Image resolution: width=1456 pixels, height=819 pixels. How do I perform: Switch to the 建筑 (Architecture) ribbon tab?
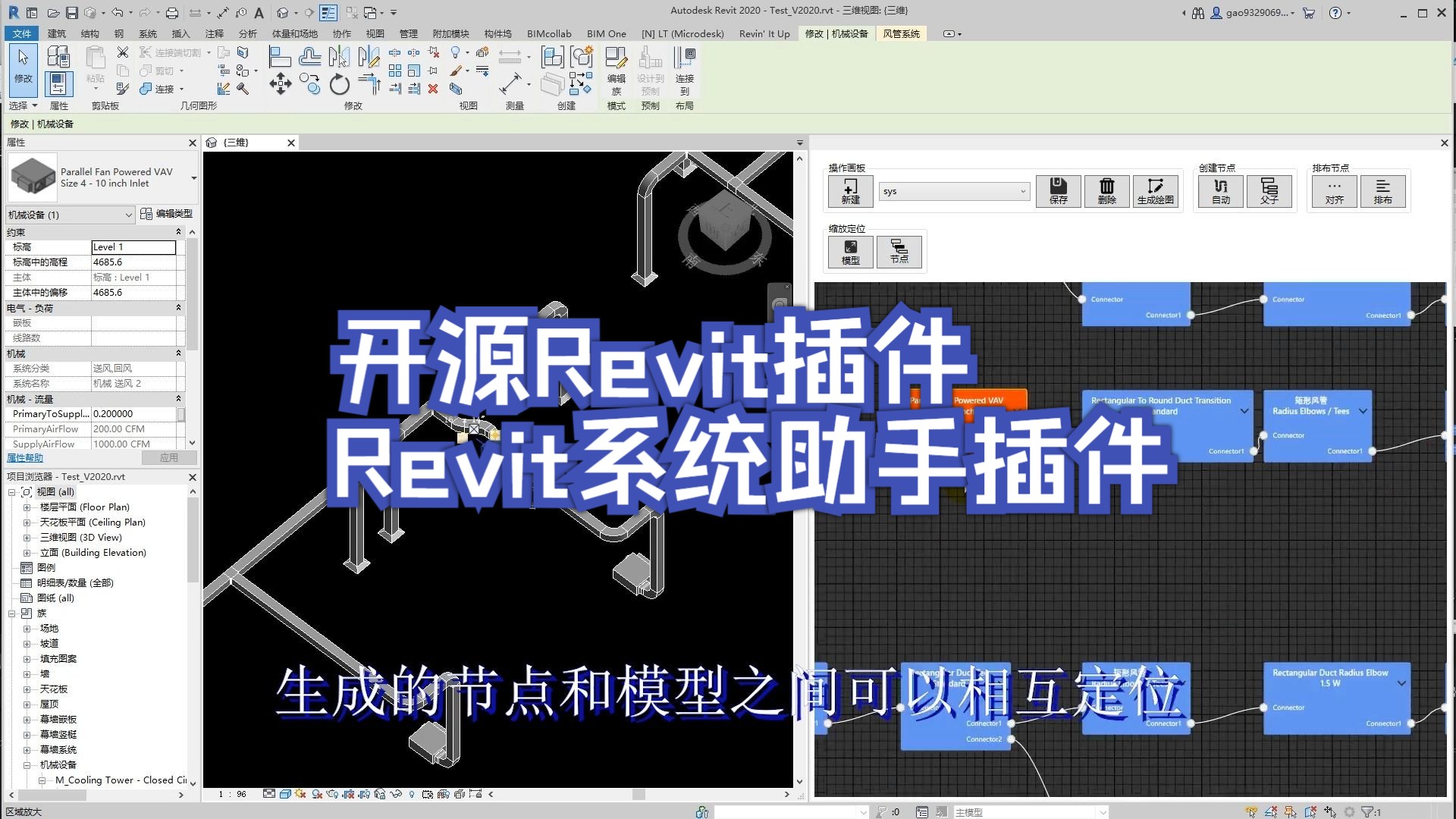tap(57, 33)
